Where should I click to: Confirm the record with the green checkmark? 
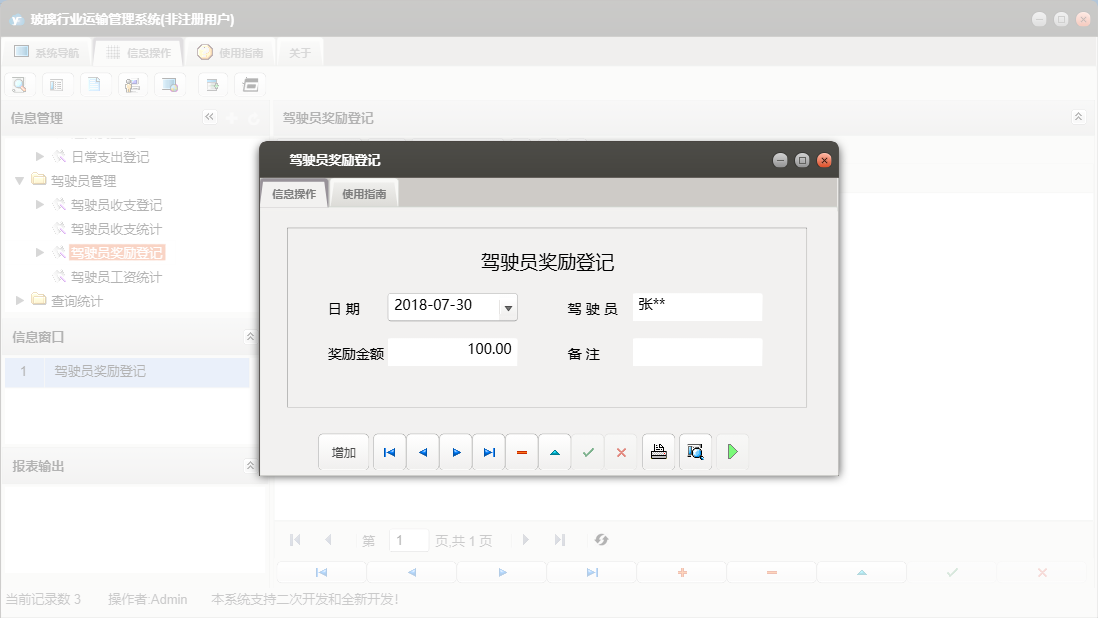point(588,451)
